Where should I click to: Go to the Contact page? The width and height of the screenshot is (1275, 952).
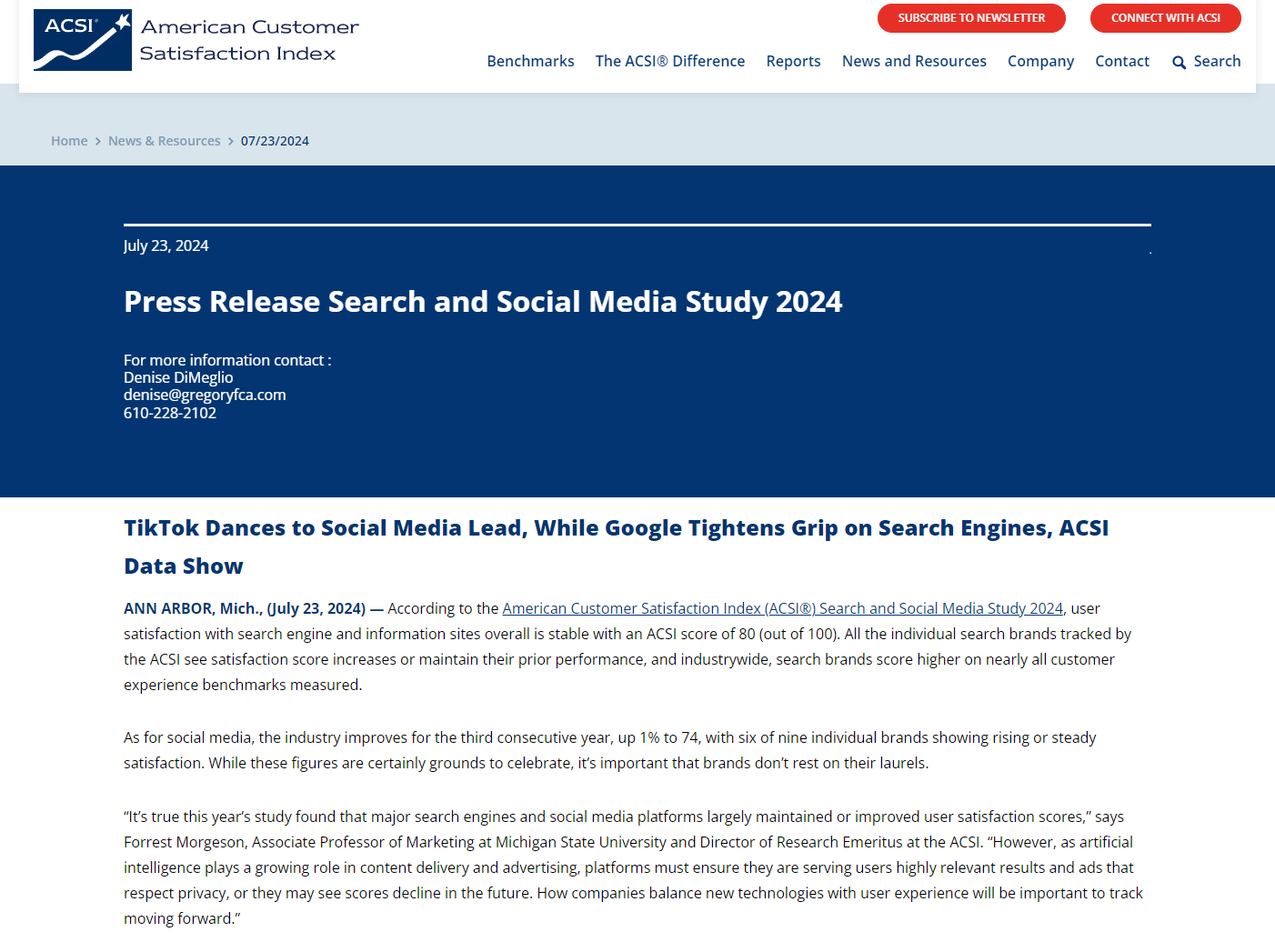[1122, 61]
